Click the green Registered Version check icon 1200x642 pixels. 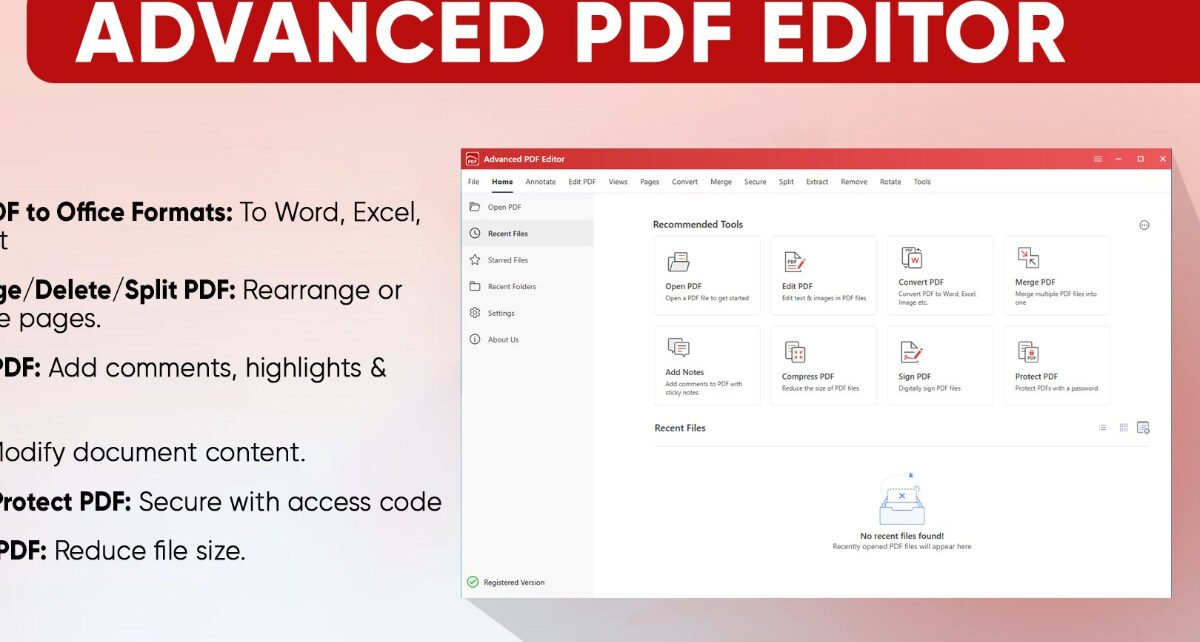[x=473, y=582]
